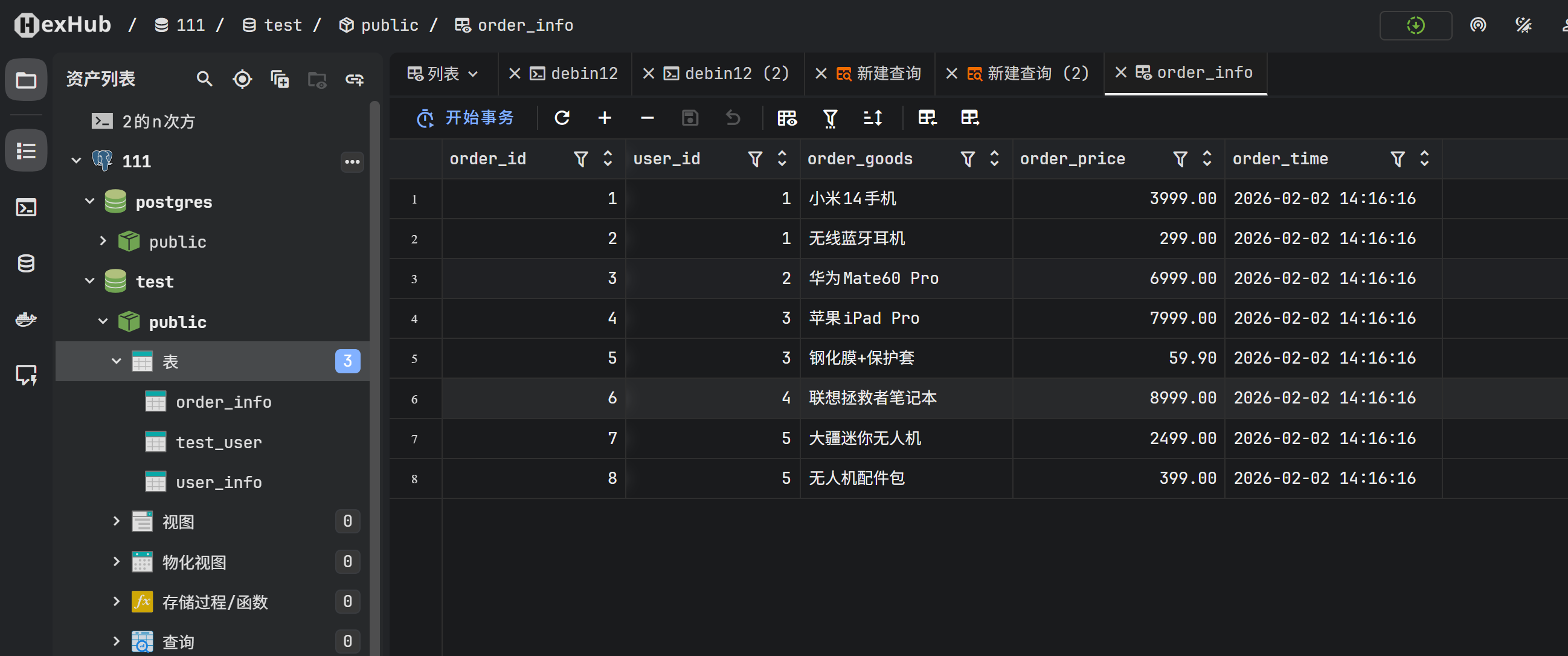Image resolution: width=1568 pixels, height=656 pixels.
Task: Open terminal icon in left sidebar
Action: pos(25,208)
